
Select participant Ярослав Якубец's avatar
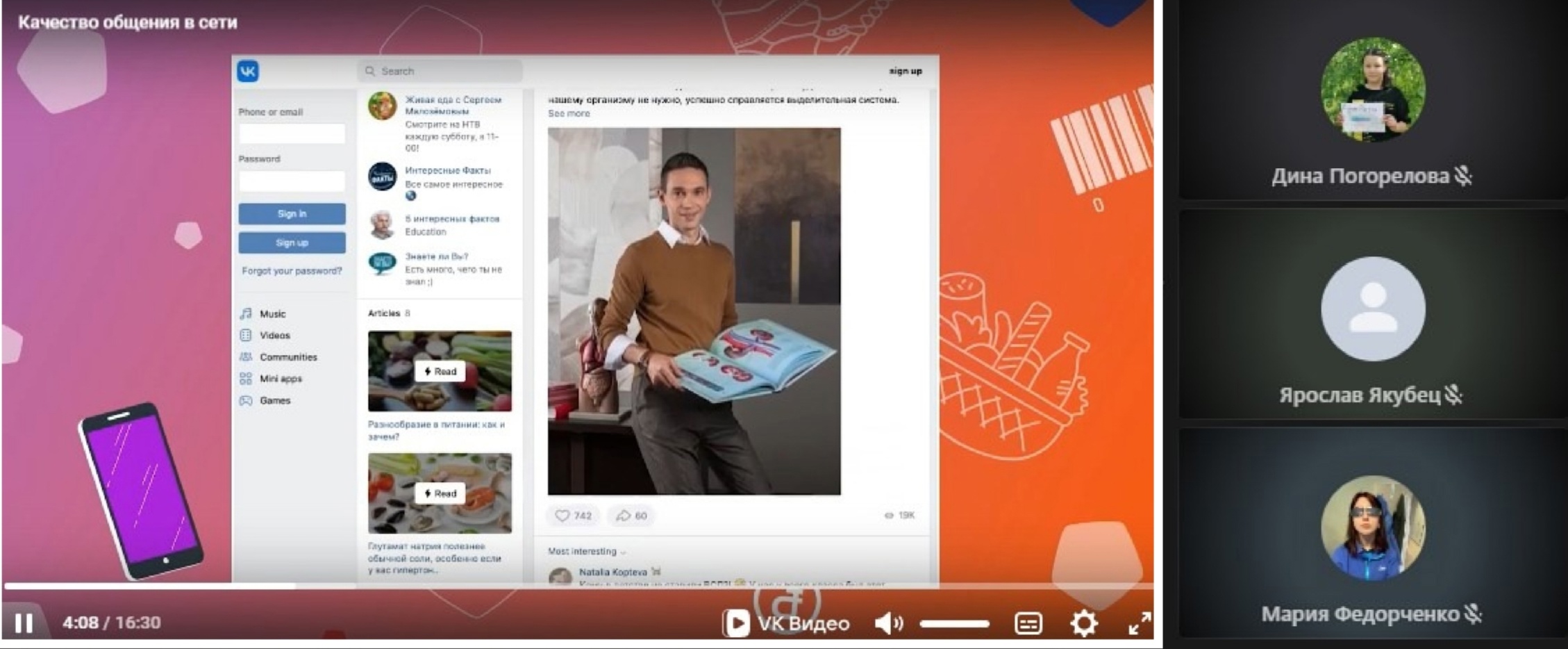(1373, 309)
